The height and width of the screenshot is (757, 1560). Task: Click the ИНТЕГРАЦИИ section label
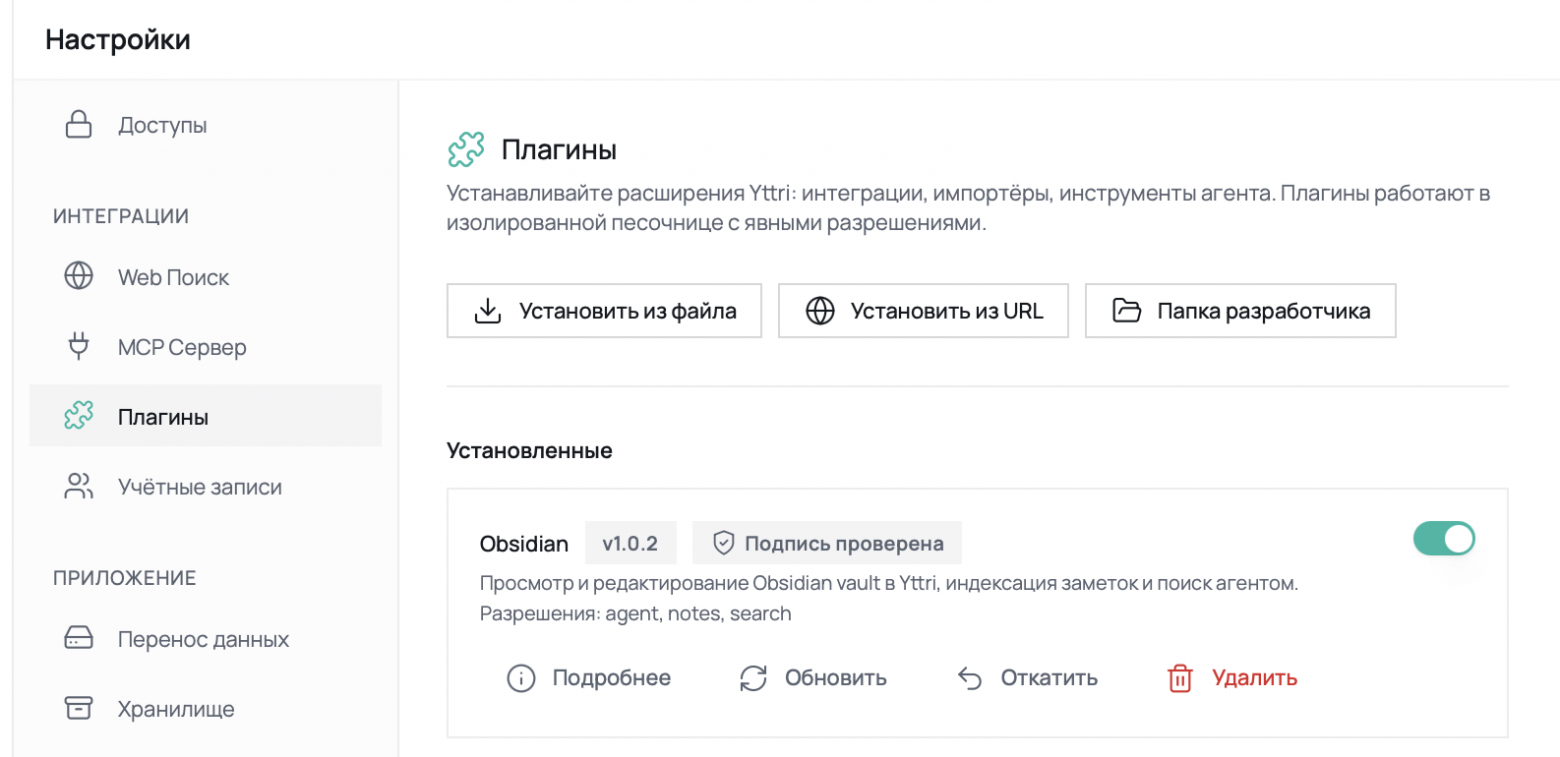click(121, 216)
